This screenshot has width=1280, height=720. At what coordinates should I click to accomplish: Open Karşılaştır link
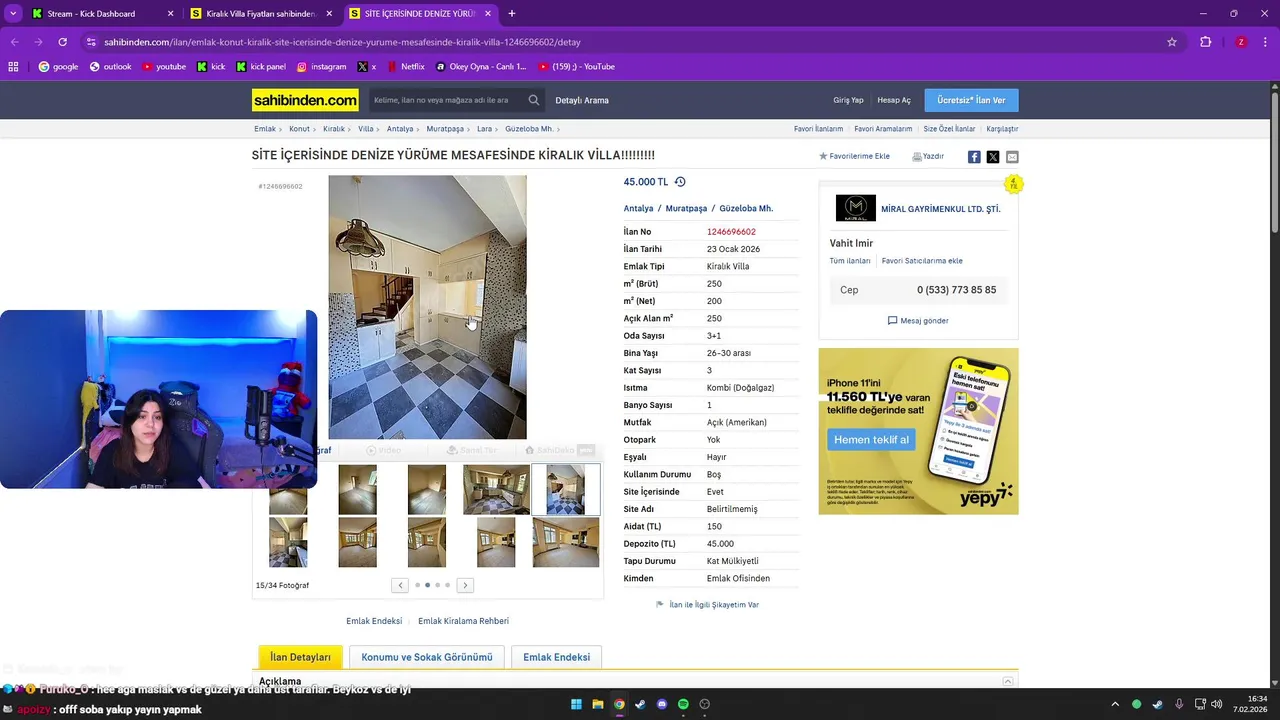coord(1002,129)
